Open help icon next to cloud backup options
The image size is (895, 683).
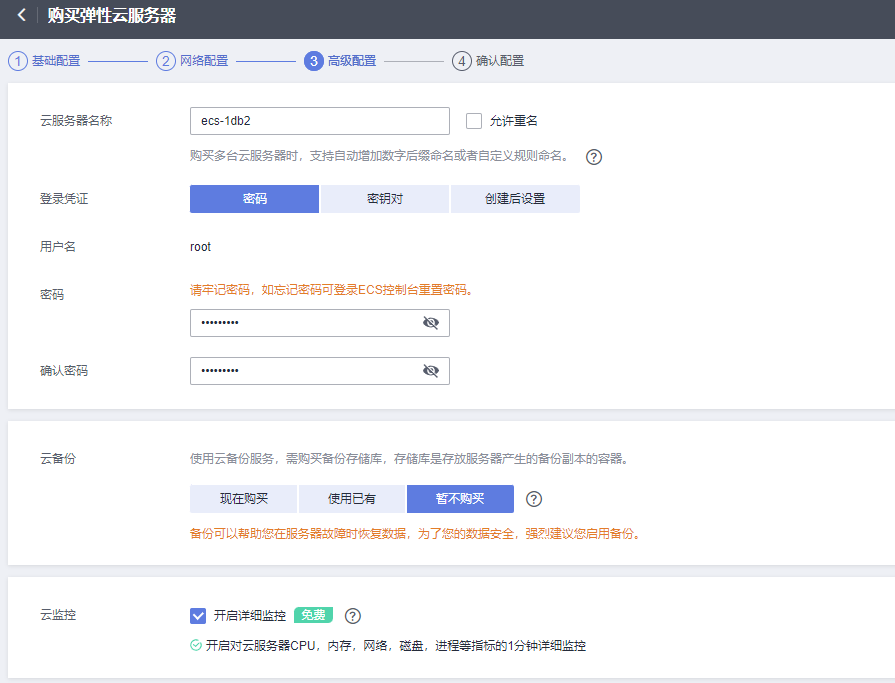(534, 499)
